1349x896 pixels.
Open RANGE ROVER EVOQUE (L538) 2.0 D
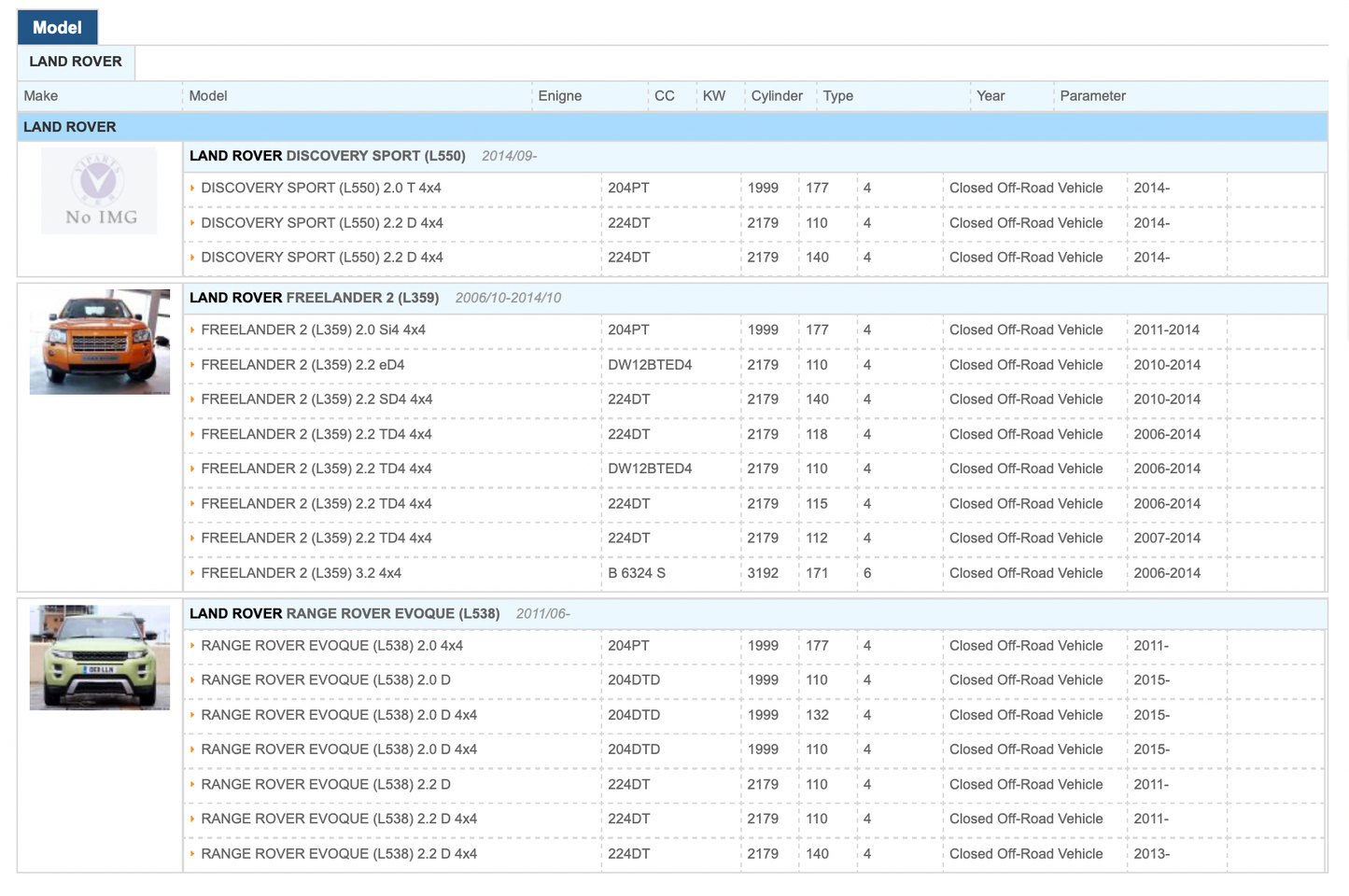326,680
